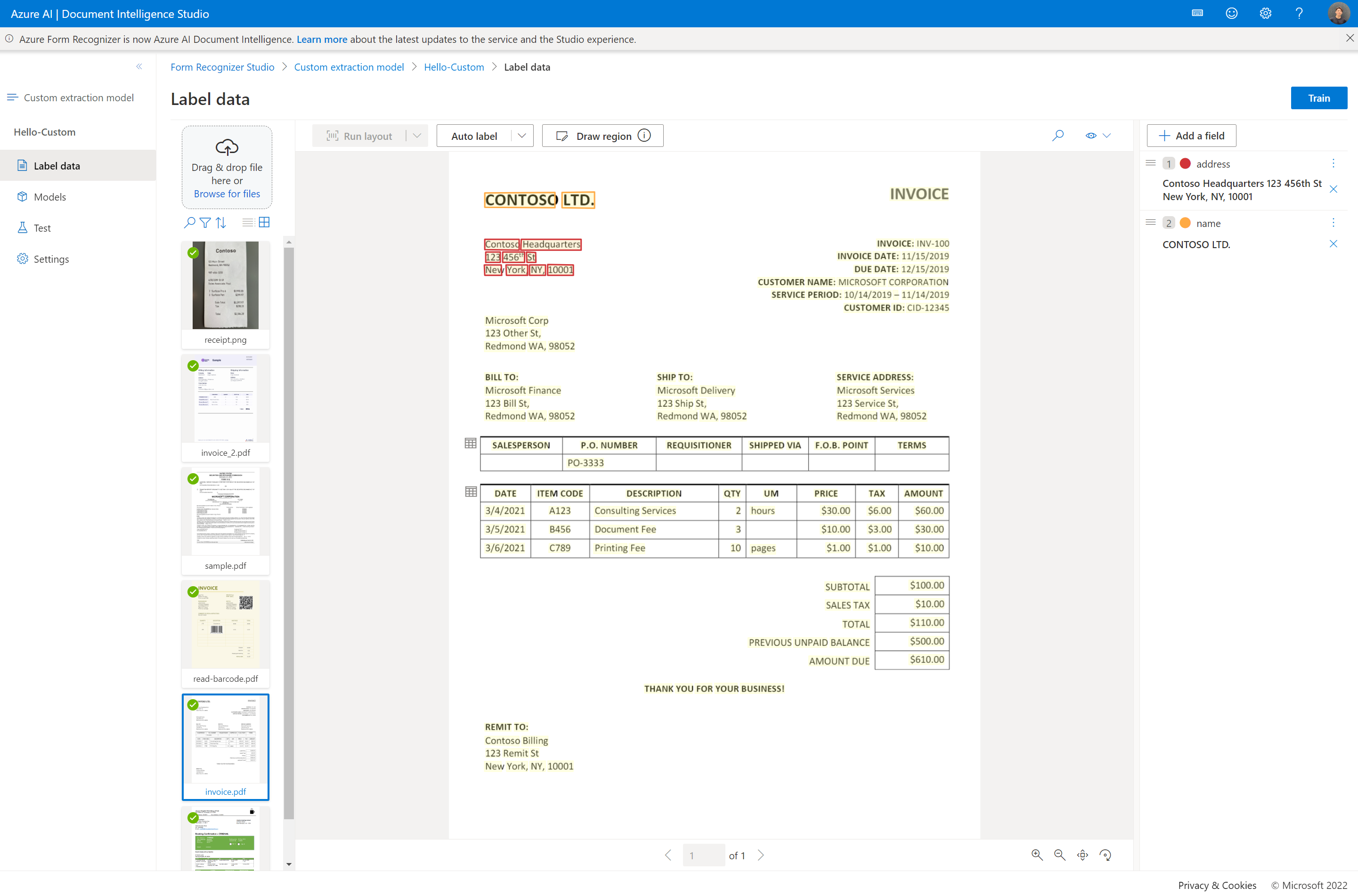Toggle the eye visibility icon
Image resolution: width=1358 pixels, height=896 pixels.
tap(1091, 136)
